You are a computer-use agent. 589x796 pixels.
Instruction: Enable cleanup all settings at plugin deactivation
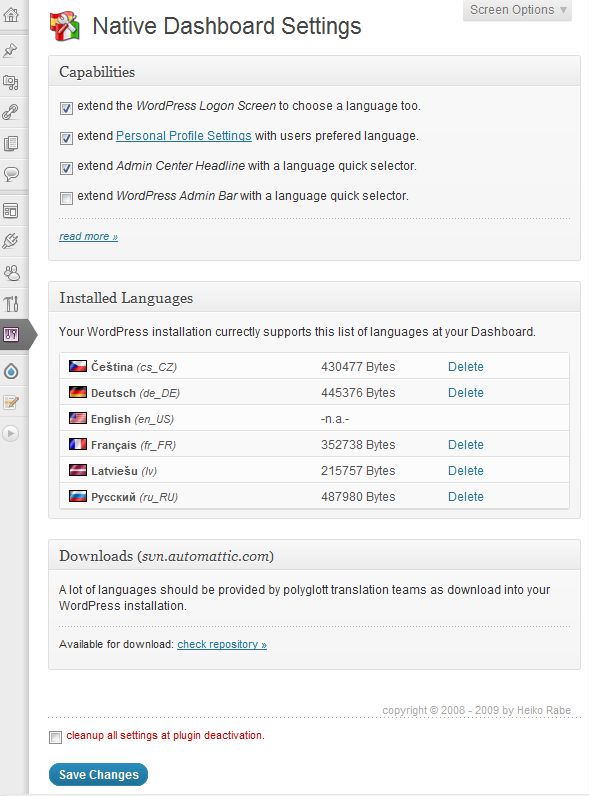pos(55,737)
